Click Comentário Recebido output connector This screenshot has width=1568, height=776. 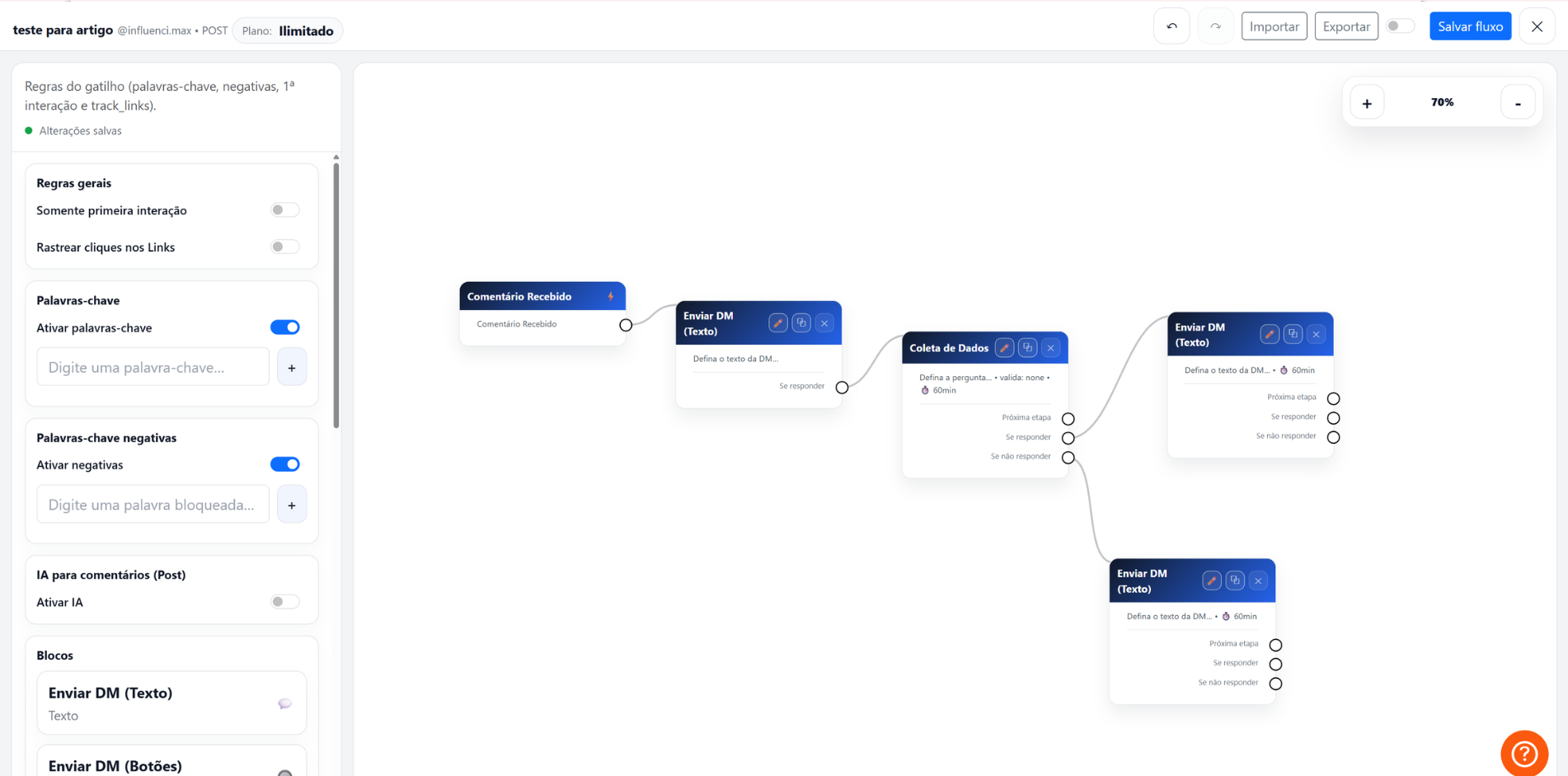point(626,325)
